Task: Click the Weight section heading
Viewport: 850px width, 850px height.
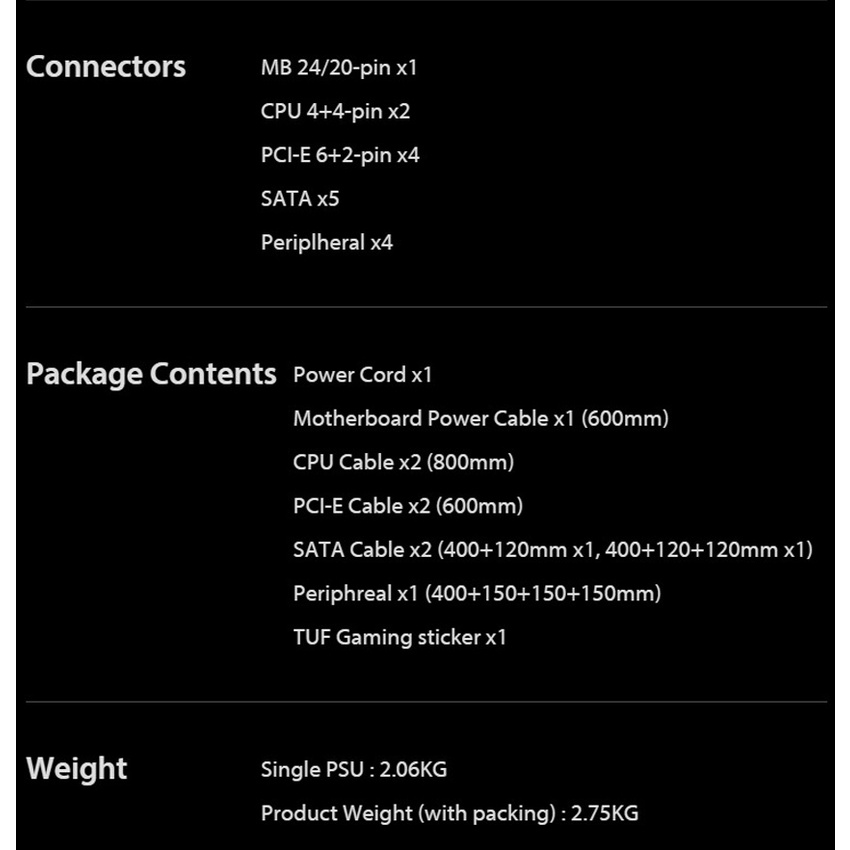Action: (x=77, y=769)
